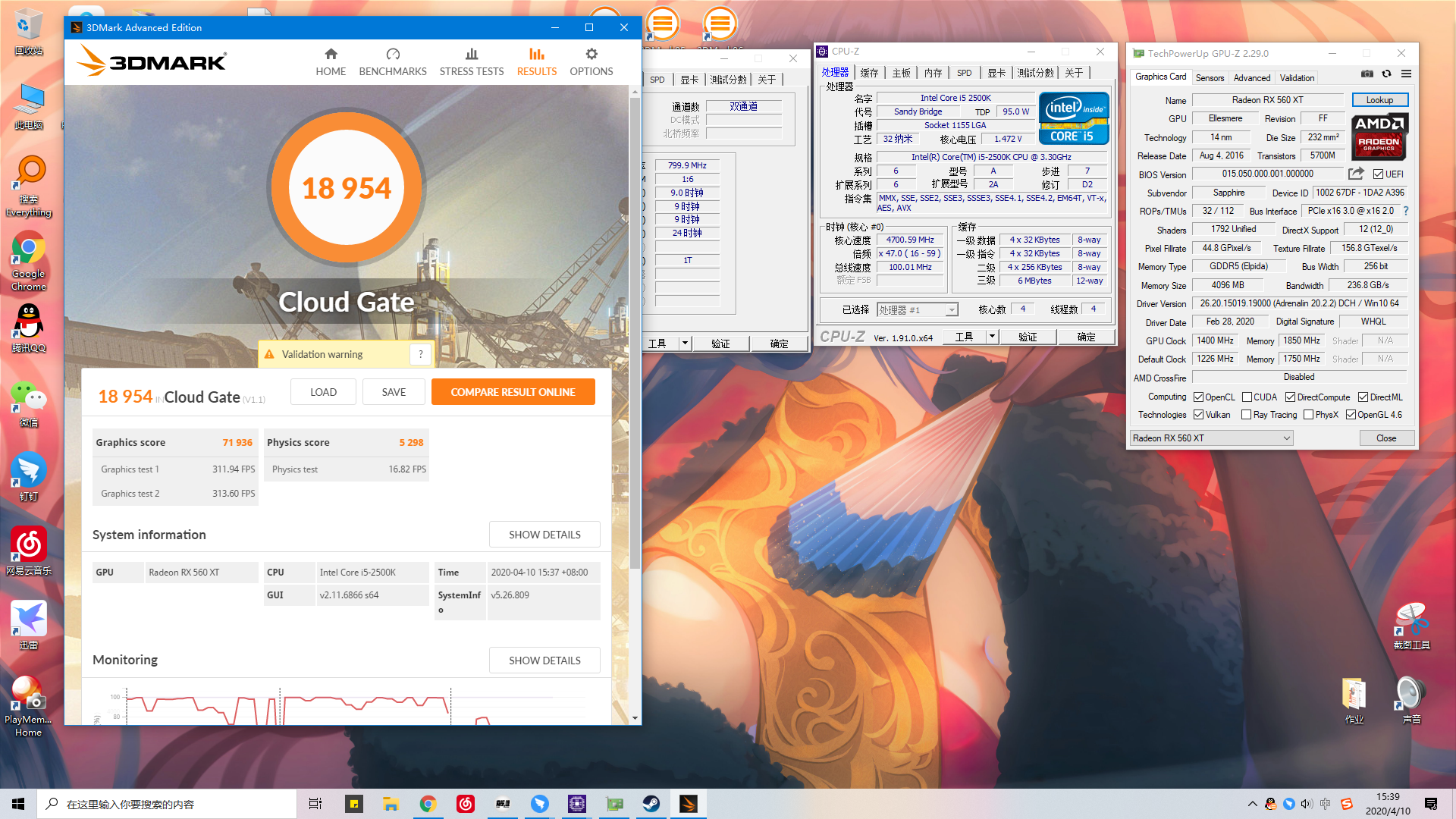Open the HOME section in 3DMark
The width and height of the screenshot is (1456, 819).
pos(331,62)
